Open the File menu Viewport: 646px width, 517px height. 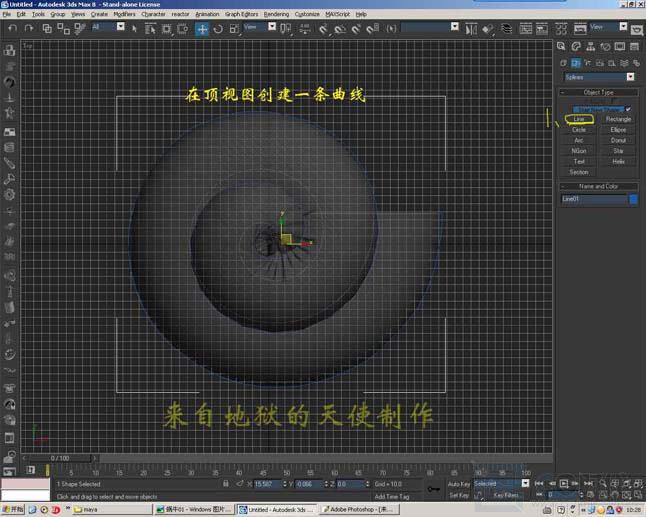coord(7,14)
